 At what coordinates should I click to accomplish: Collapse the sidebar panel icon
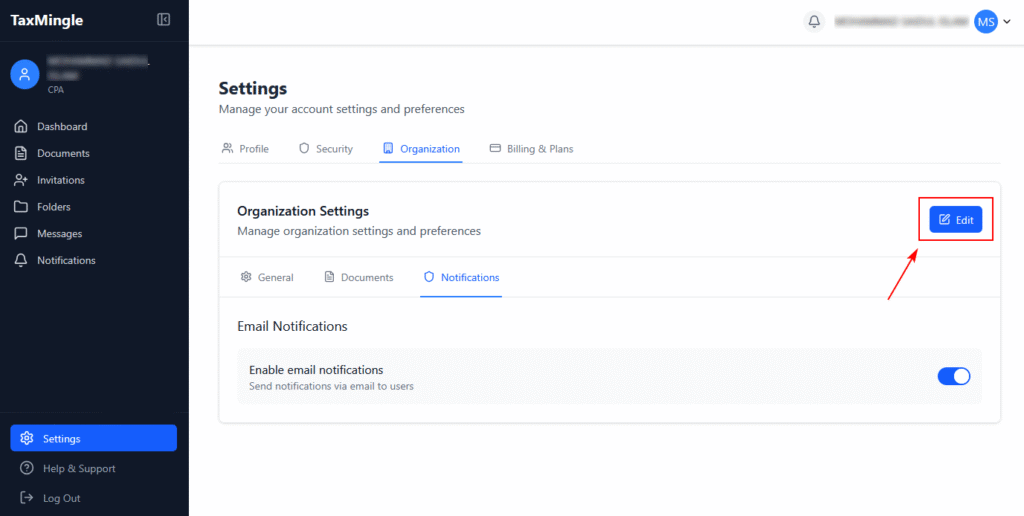point(164,20)
